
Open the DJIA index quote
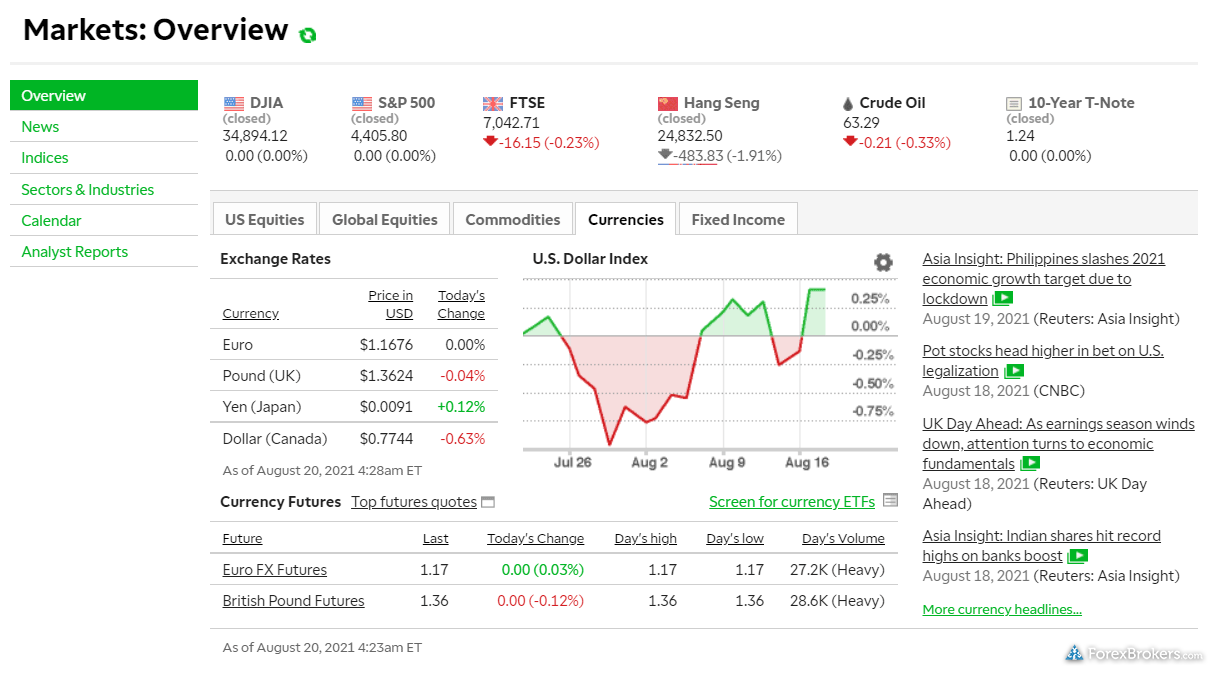point(266,102)
